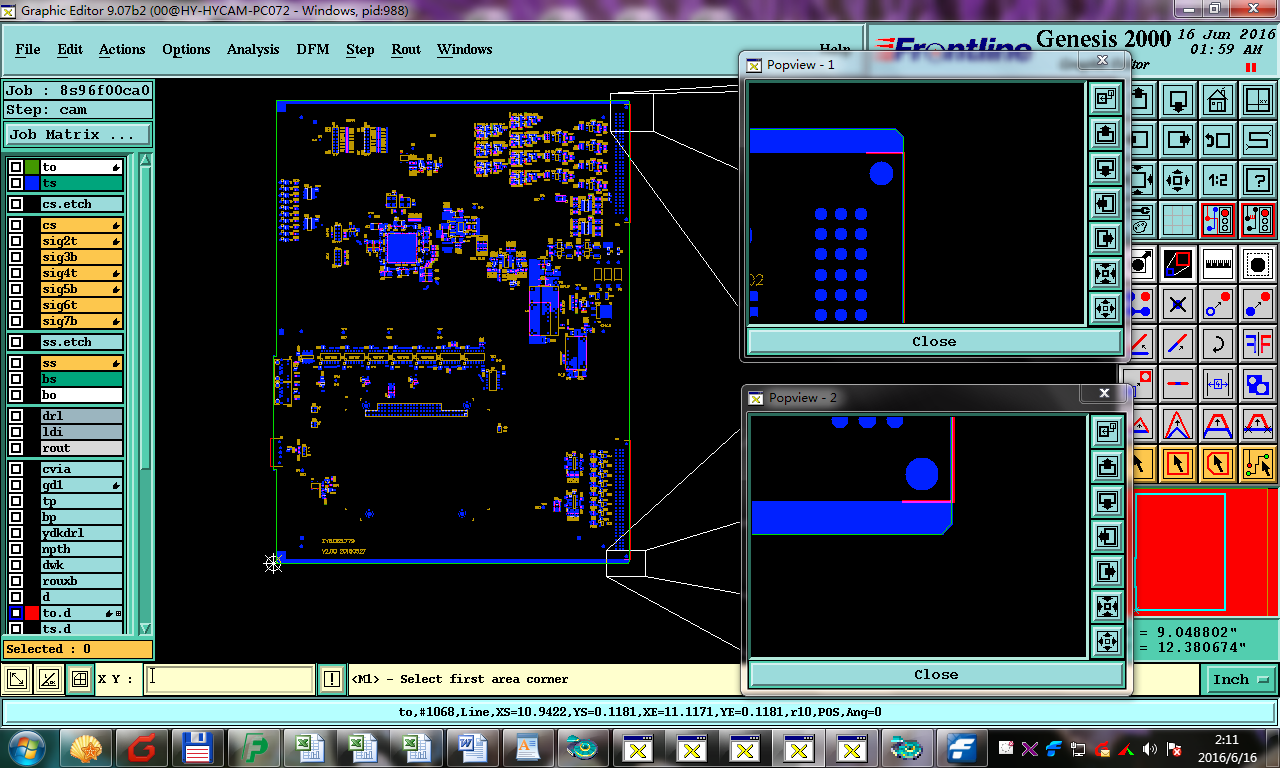Click the X Y coordinate input field
This screenshot has width=1280, height=768.
point(230,679)
